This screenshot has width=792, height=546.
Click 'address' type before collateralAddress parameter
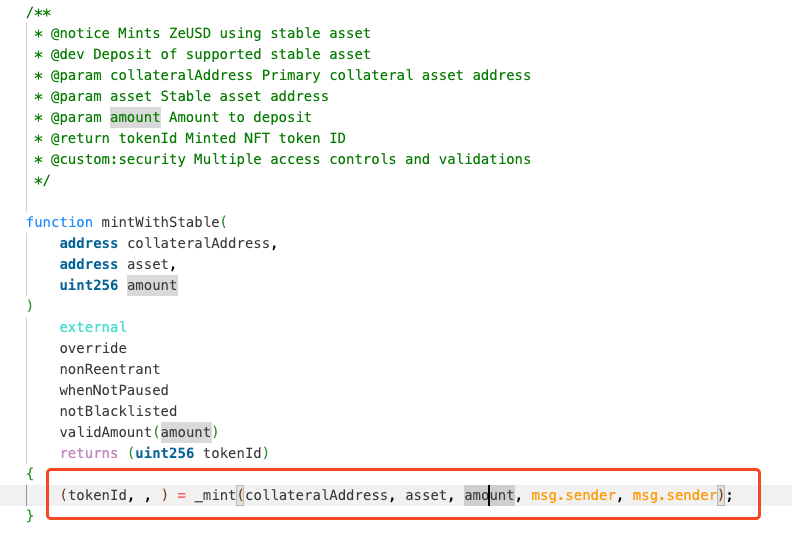[89, 243]
